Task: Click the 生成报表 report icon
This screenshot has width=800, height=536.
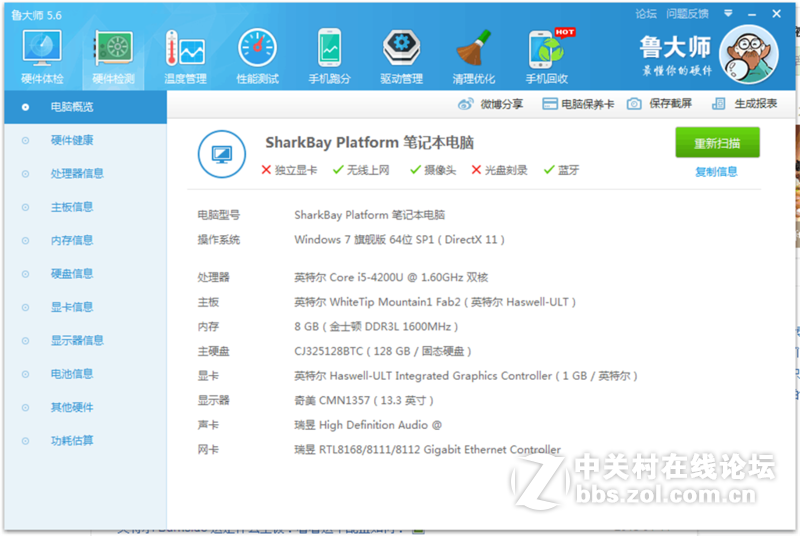Action: click(x=718, y=104)
